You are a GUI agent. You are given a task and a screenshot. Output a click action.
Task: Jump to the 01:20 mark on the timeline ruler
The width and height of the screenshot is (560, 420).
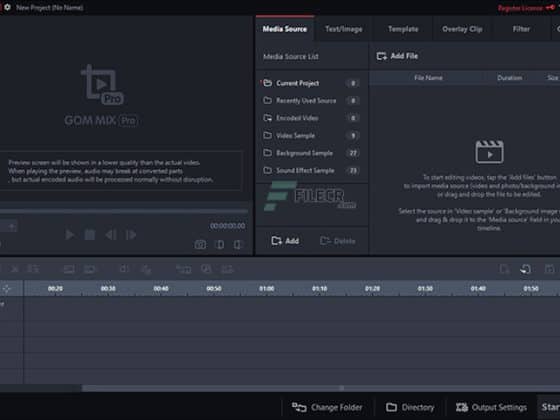click(x=372, y=289)
